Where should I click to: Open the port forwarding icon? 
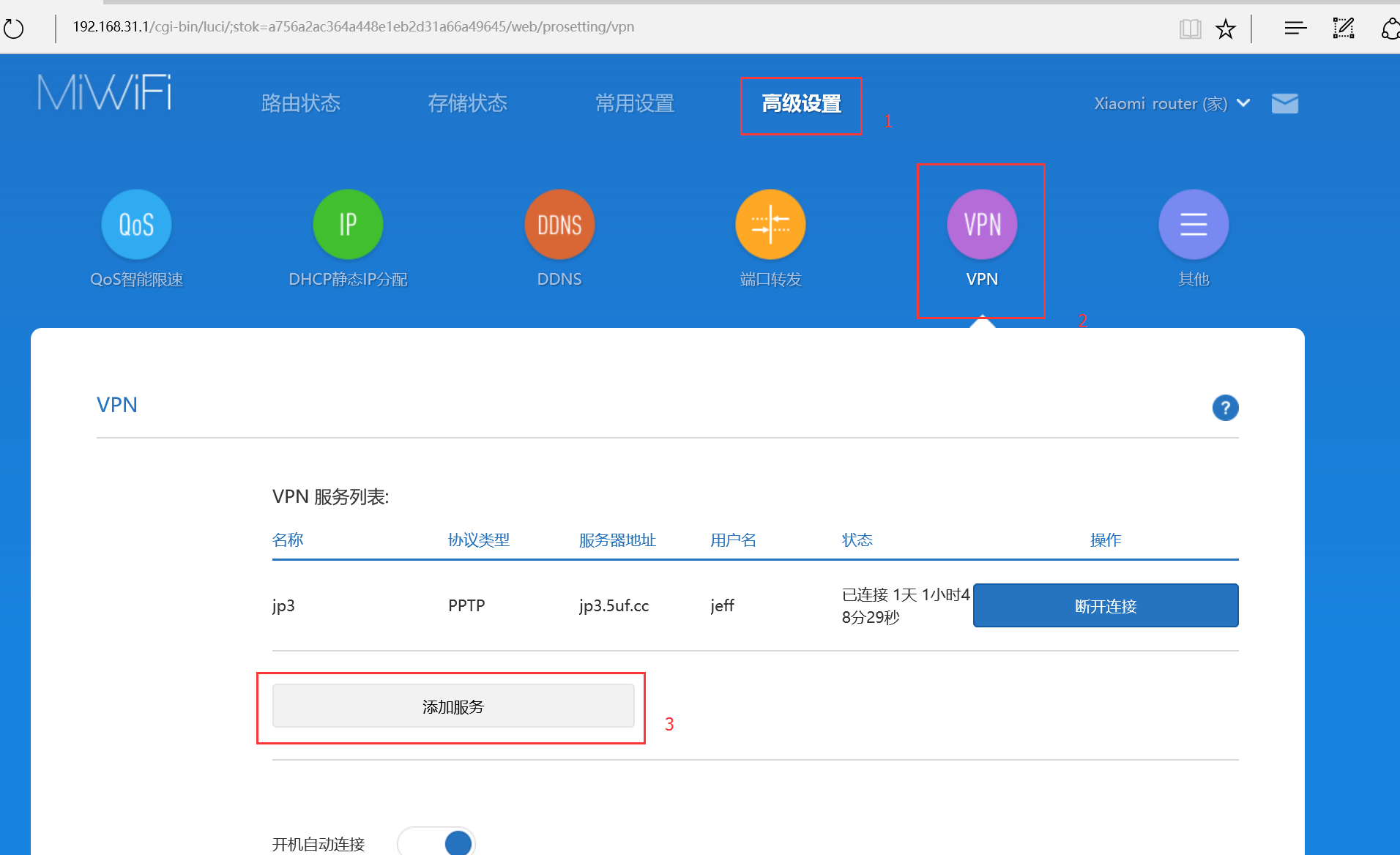[x=770, y=225]
